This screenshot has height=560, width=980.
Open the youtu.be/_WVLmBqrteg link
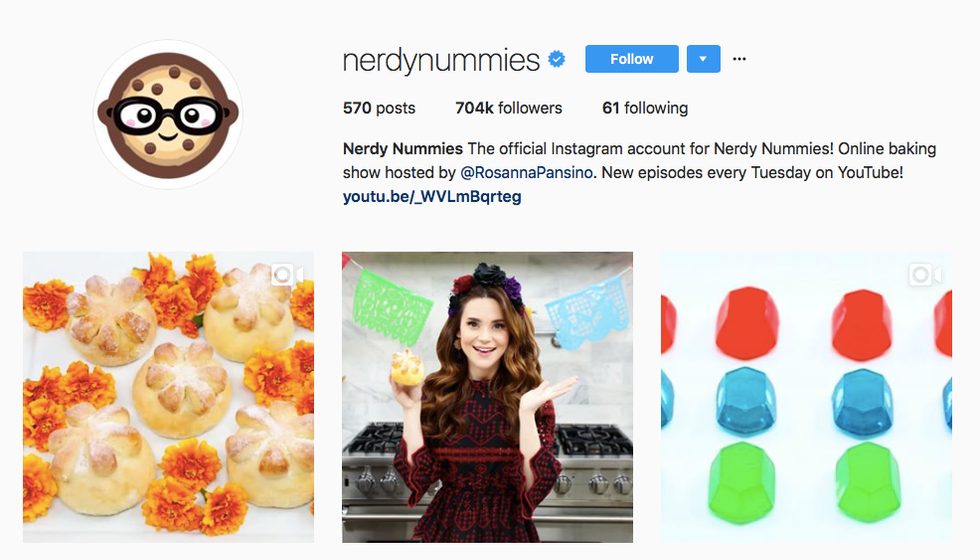(432, 196)
